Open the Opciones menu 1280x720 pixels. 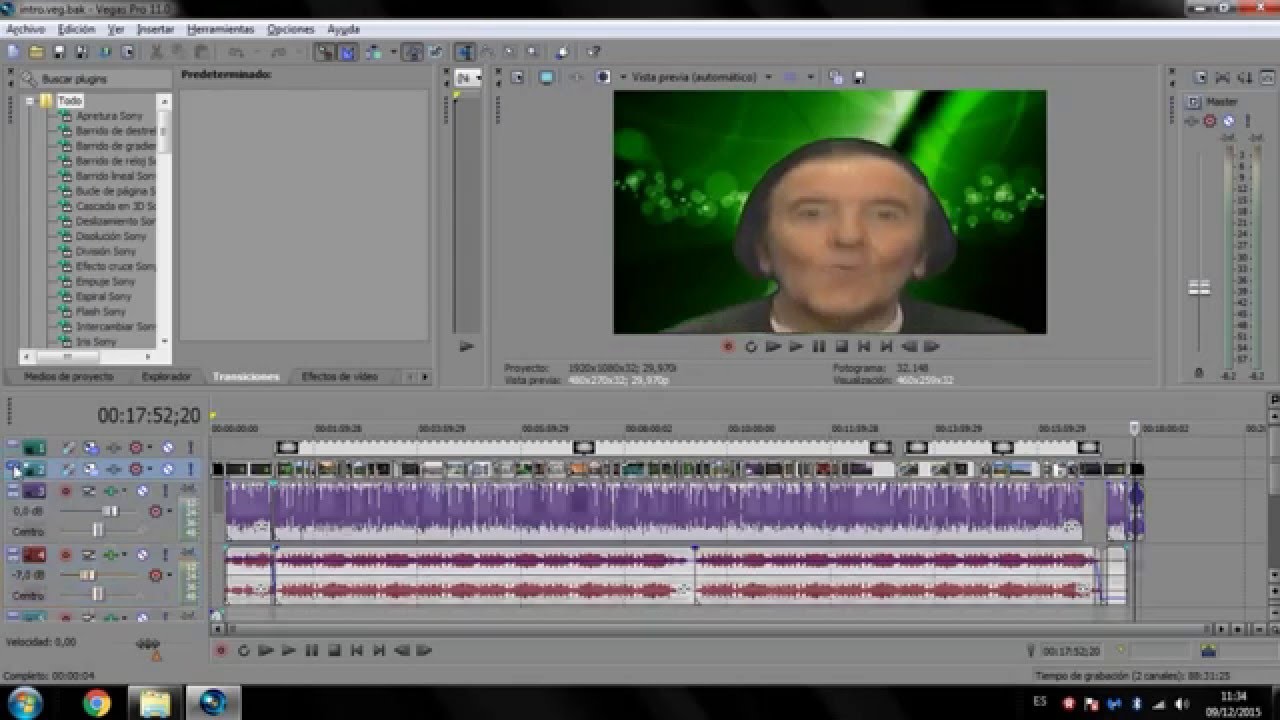[291, 29]
